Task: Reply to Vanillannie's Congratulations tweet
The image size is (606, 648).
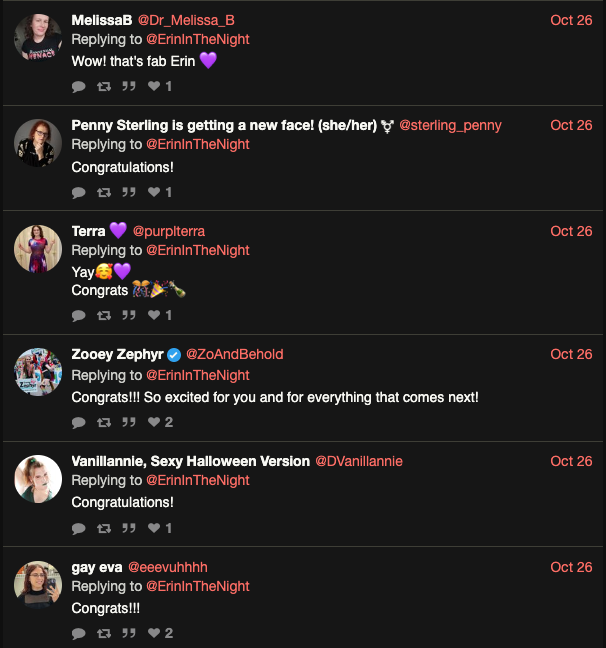Action: [79, 528]
